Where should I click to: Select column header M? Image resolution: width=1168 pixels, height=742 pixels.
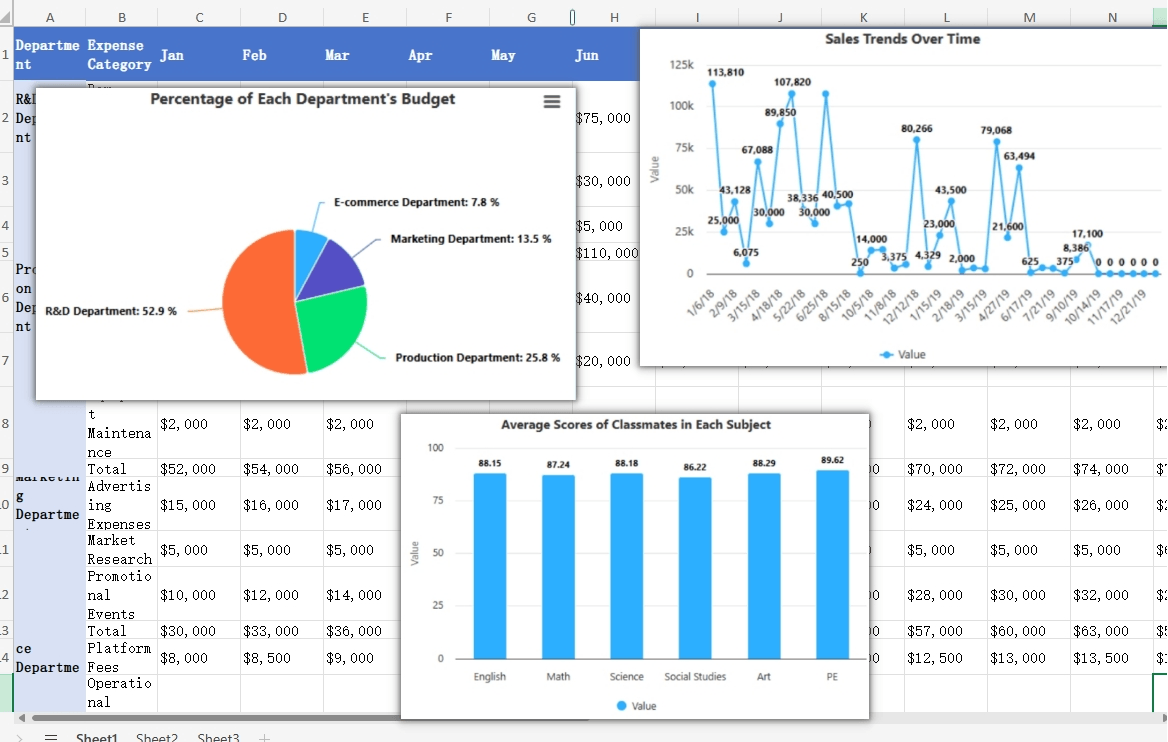1029,17
